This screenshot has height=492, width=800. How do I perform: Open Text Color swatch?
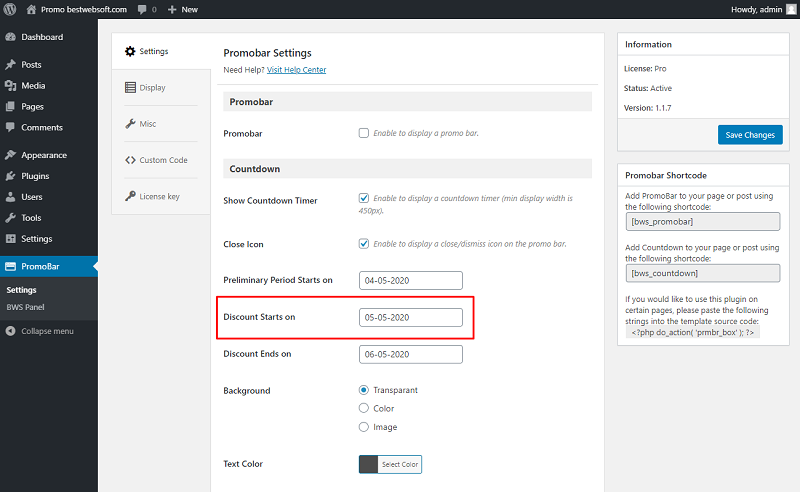click(368, 464)
